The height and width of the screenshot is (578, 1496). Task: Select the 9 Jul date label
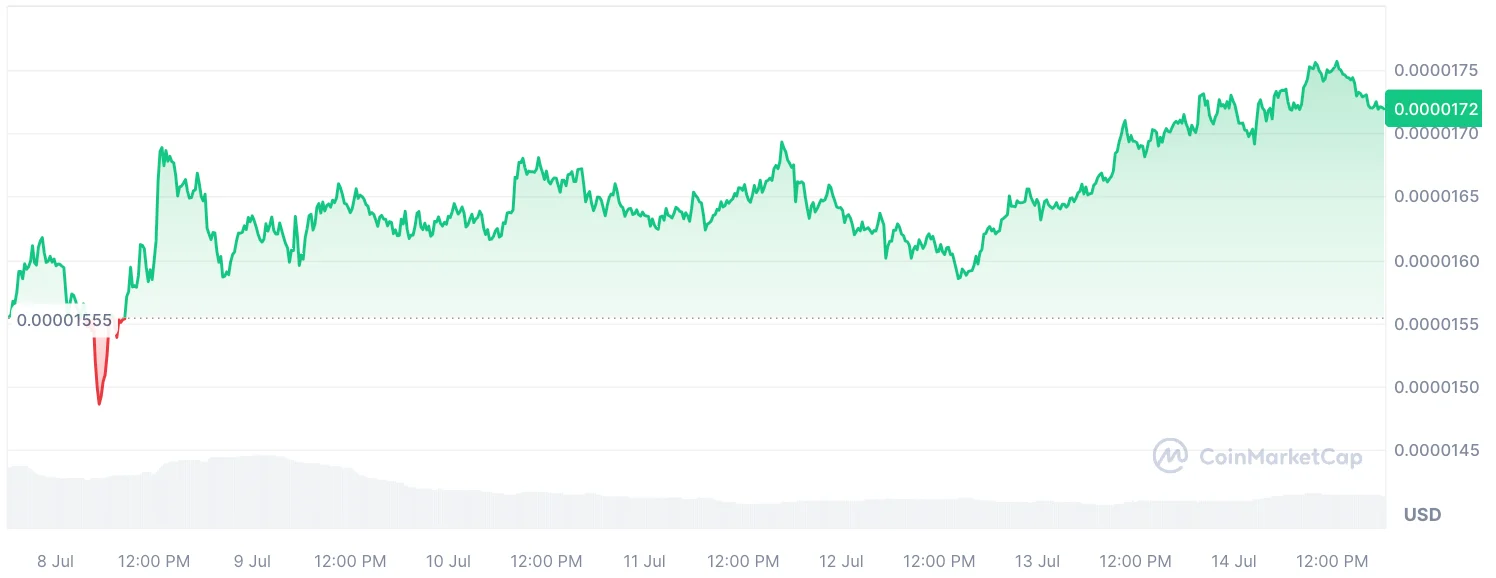coord(252,561)
